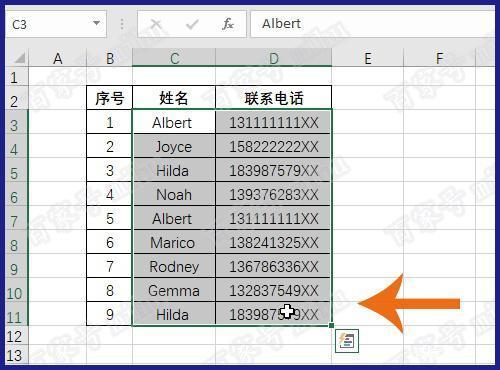
Task: Click the Joyce cell
Action: (174, 146)
